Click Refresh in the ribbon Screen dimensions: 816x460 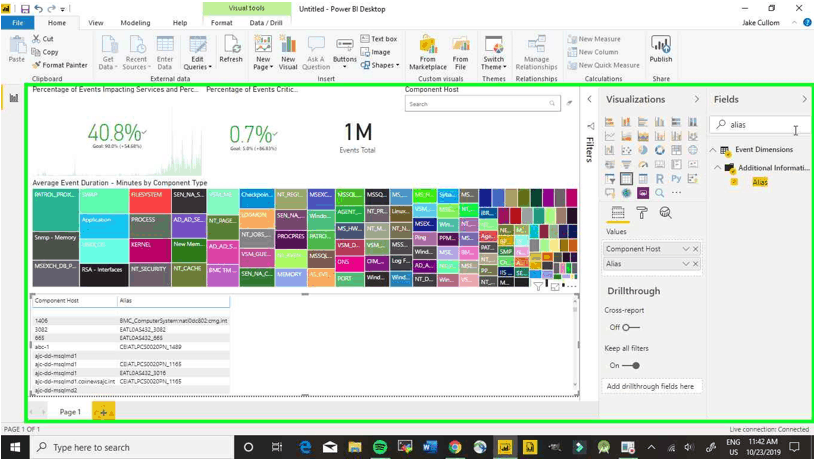click(x=231, y=49)
